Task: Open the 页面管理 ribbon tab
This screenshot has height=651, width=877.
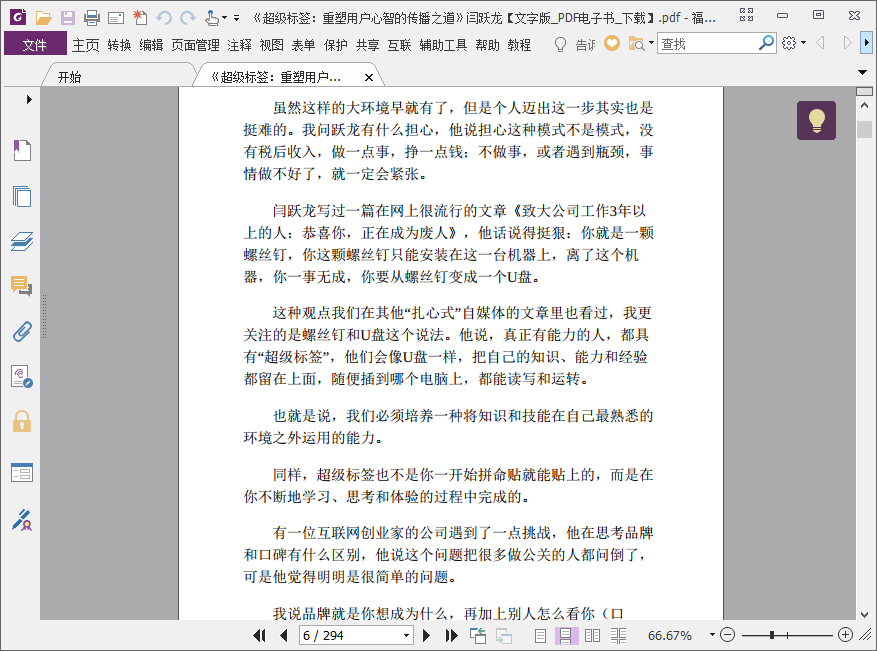Action: coord(195,45)
